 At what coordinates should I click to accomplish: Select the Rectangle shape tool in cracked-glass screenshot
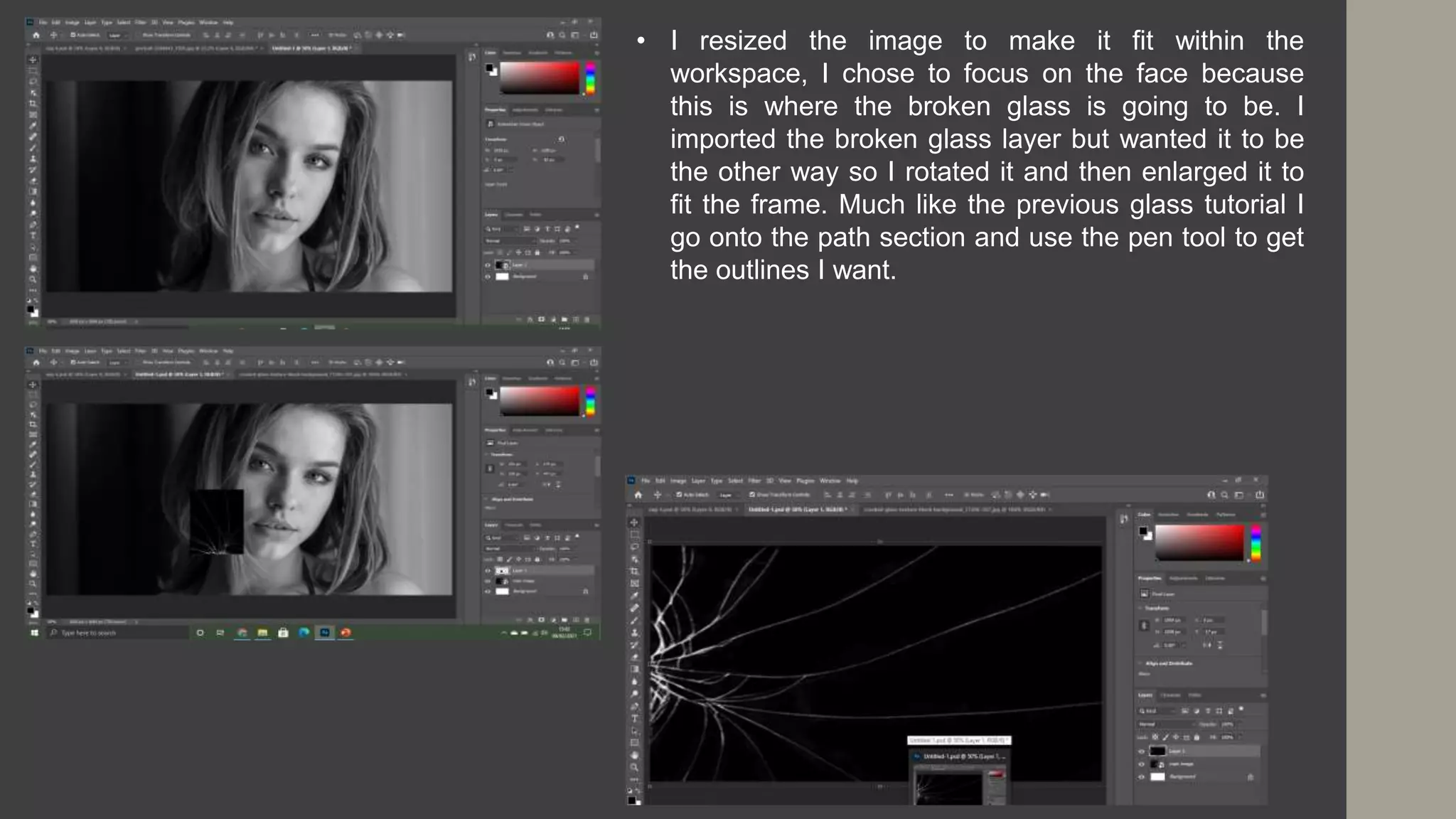[x=634, y=742]
